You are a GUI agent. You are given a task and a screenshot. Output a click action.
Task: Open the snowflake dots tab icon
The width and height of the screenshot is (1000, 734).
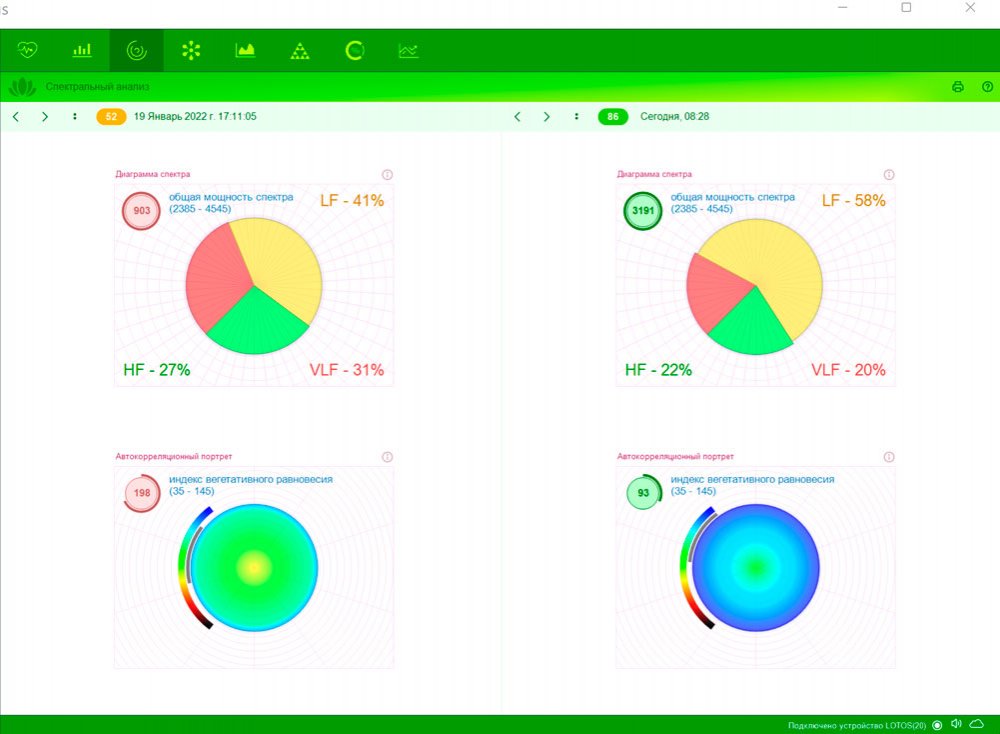coord(191,50)
